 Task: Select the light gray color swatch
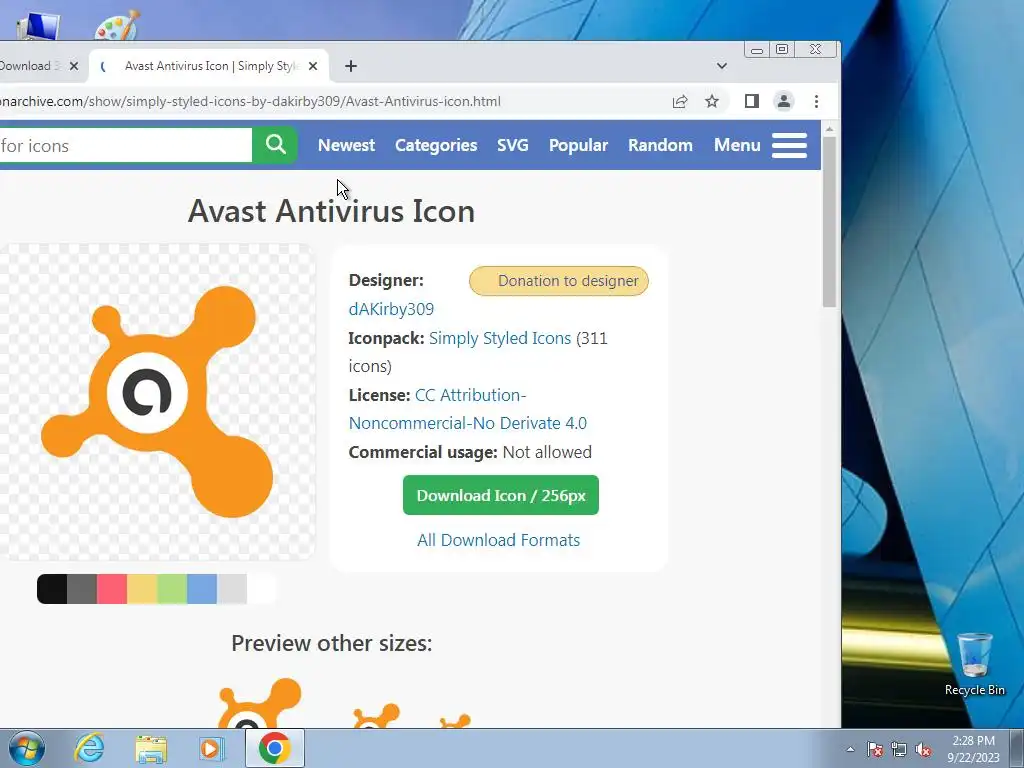[x=232, y=589]
